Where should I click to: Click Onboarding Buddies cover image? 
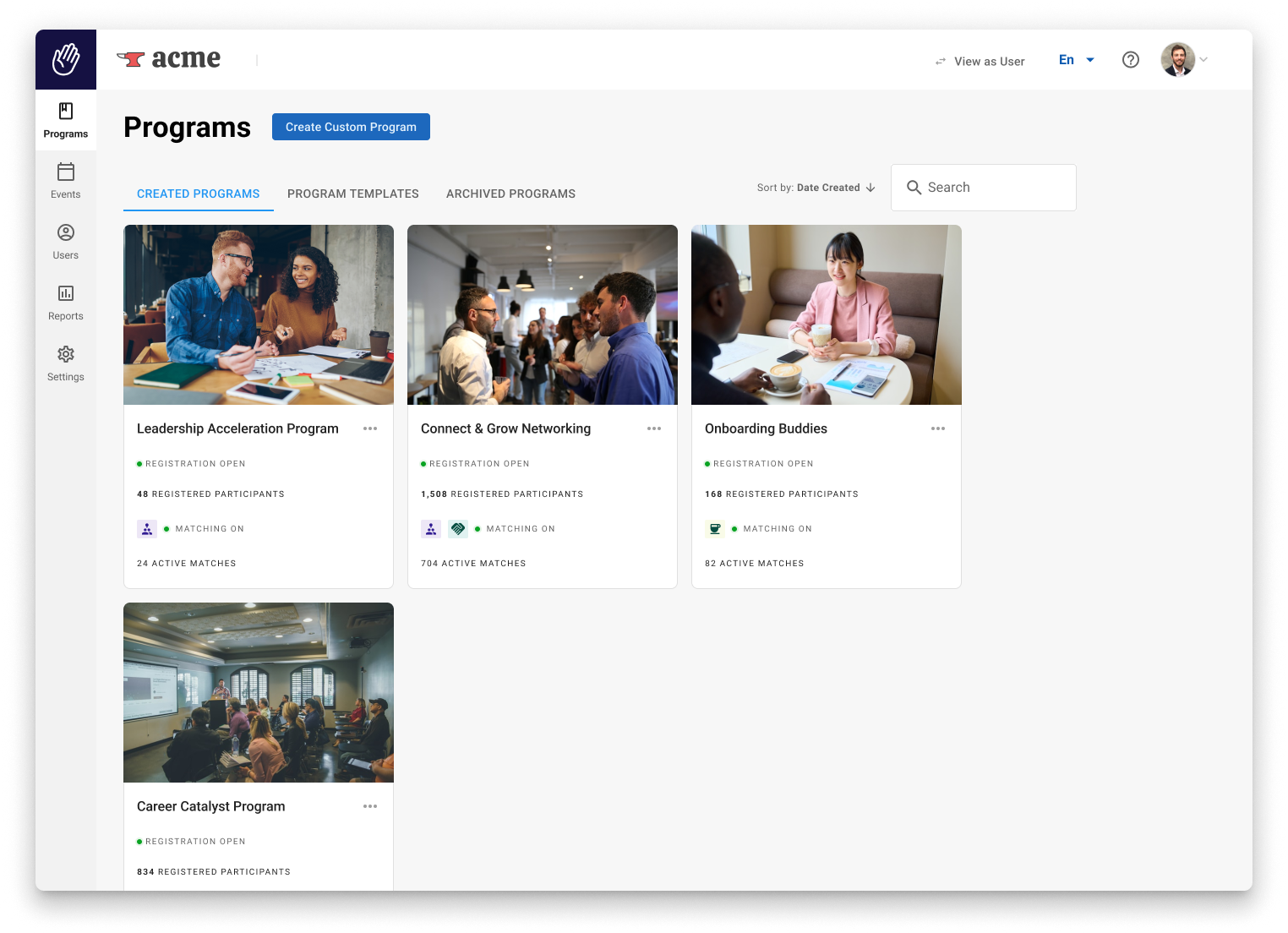pos(827,314)
